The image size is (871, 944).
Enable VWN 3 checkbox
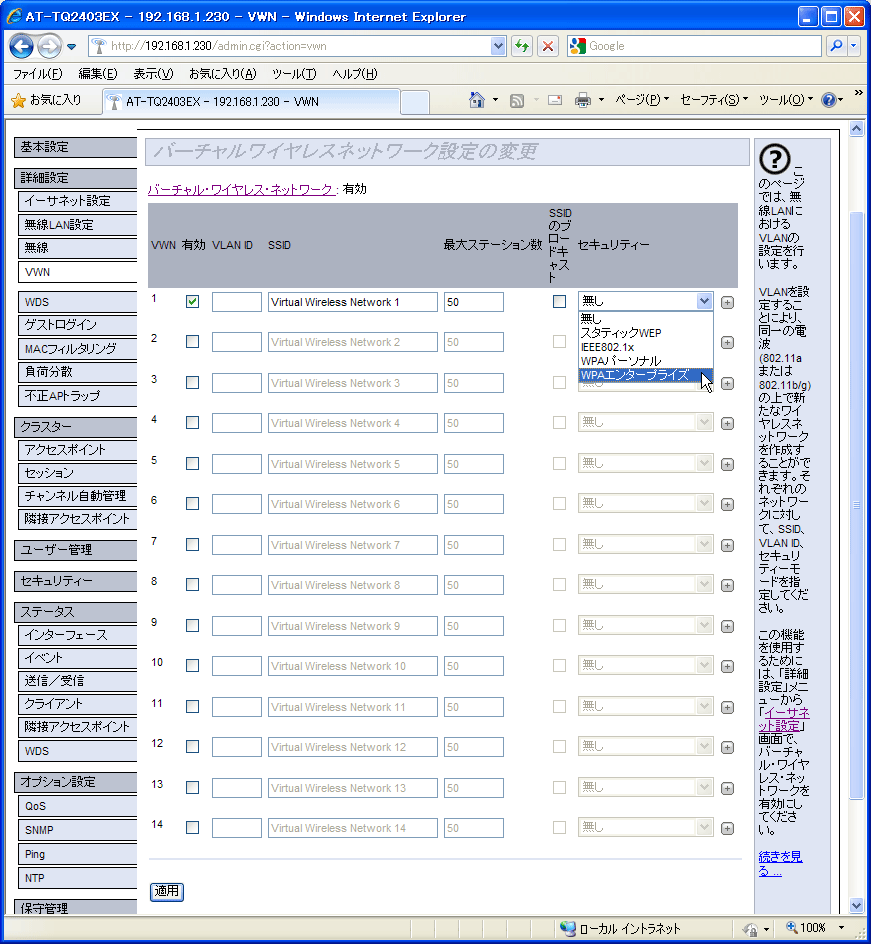pos(193,382)
